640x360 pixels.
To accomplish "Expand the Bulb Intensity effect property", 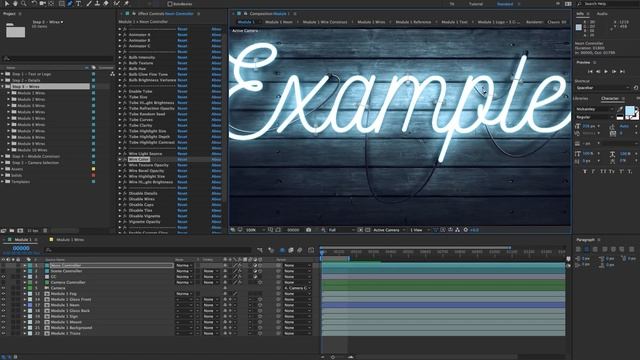I will click(x=120, y=58).
